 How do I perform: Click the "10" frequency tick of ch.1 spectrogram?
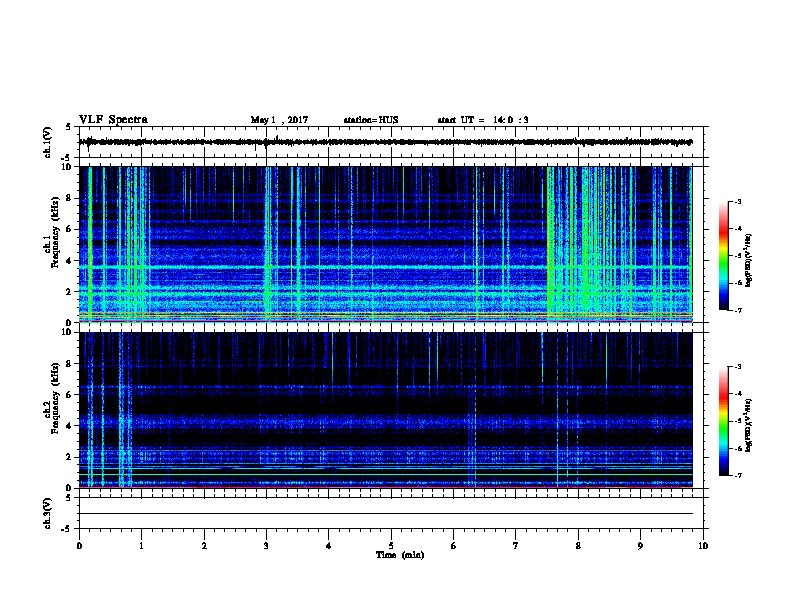pos(68,167)
